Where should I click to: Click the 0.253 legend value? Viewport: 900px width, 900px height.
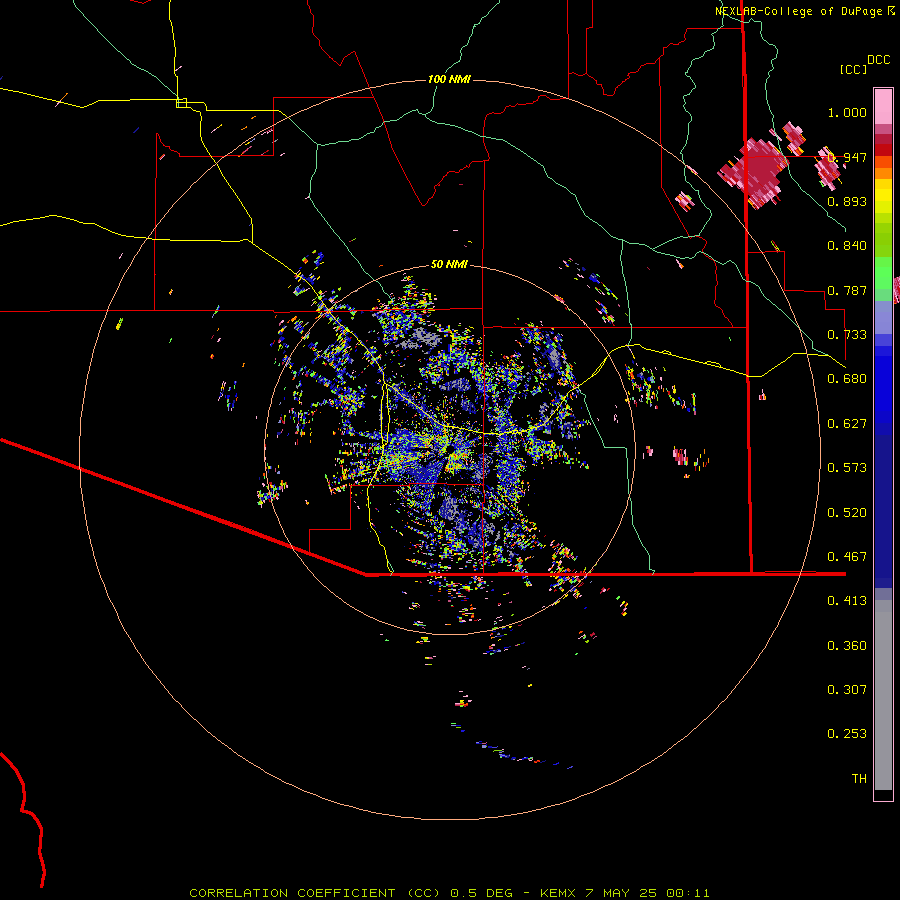[x=847, y=734]
